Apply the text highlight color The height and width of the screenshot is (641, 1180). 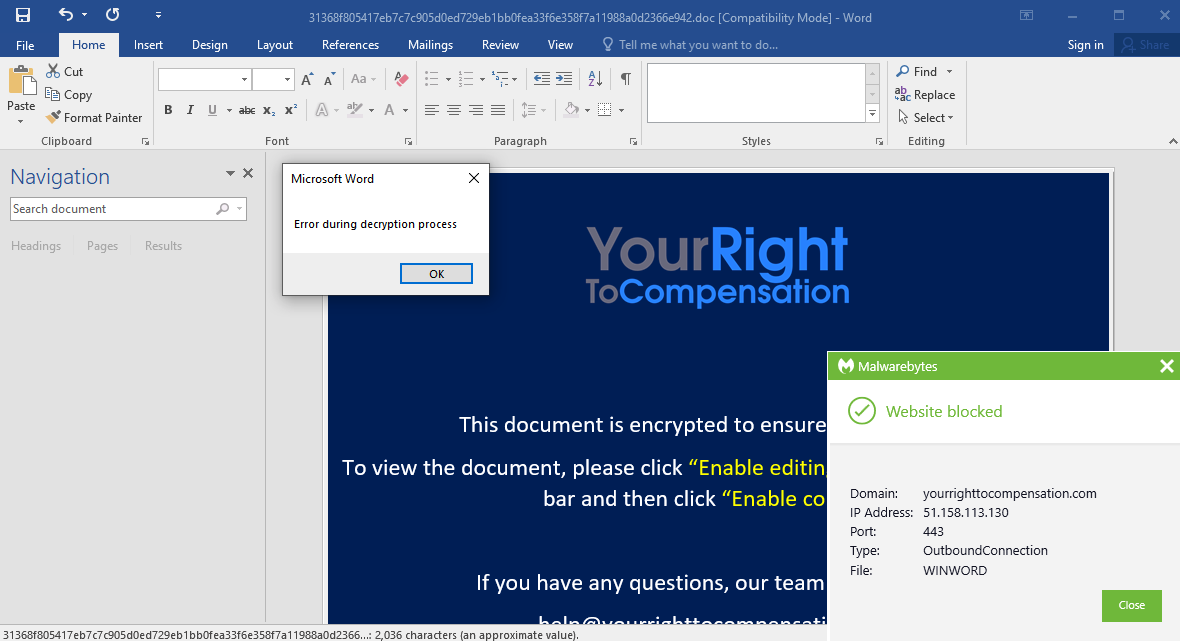(x=355, y=110)
